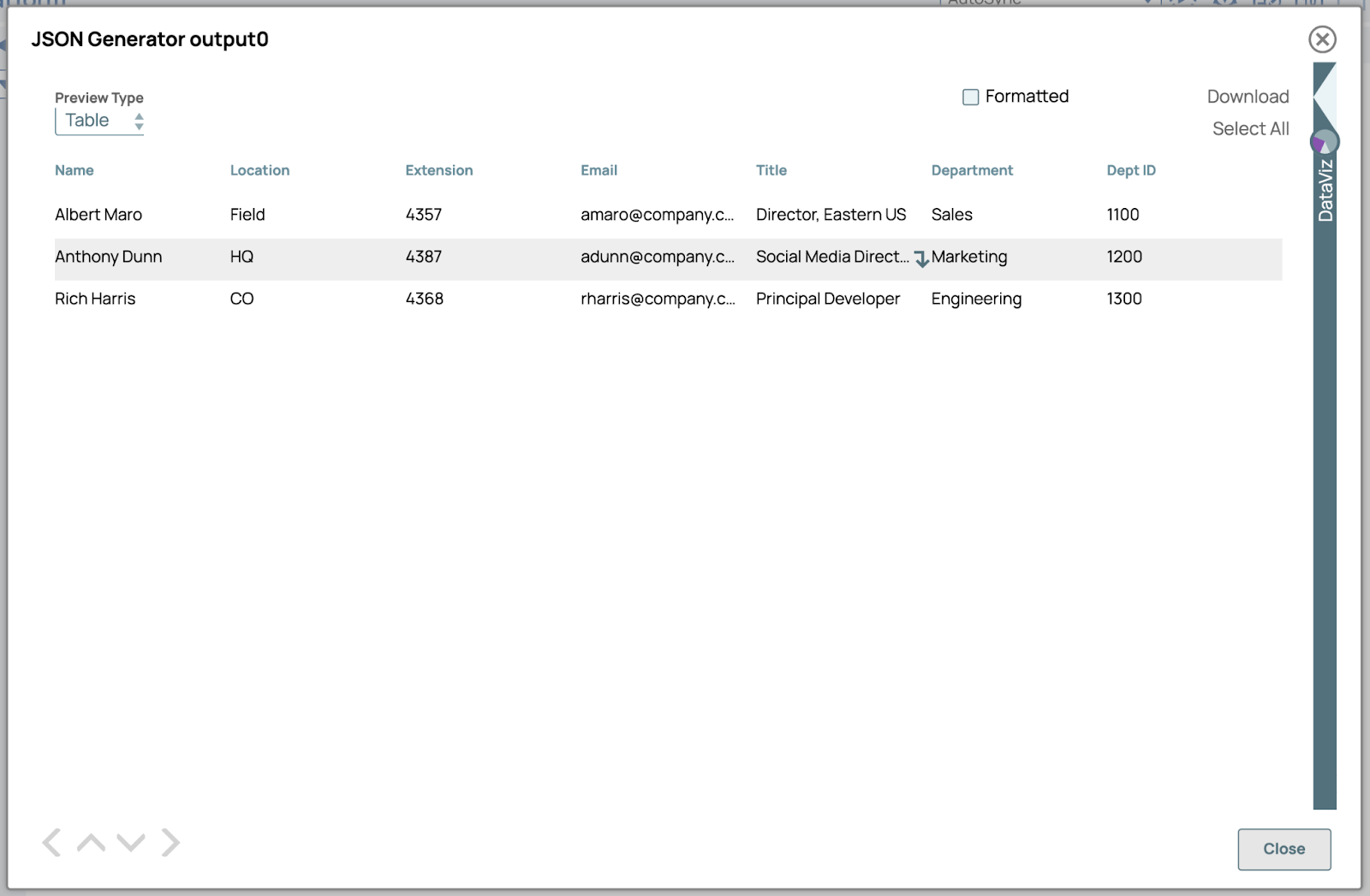Click the Dept ID column header
The image size is (1370, 896).
pyautogui.click(x=1130, y=170)
